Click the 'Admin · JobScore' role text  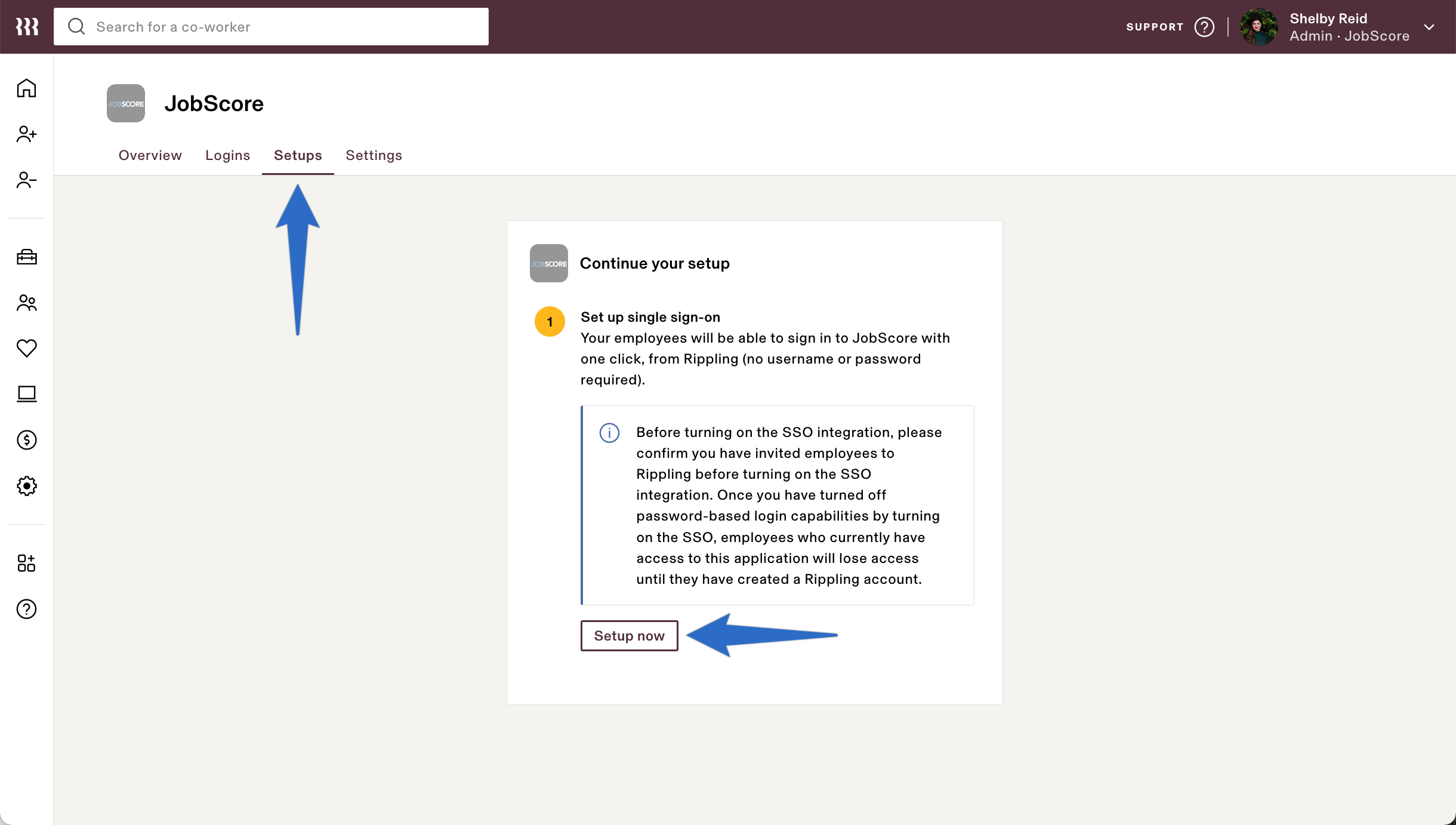coord(1349,36)
